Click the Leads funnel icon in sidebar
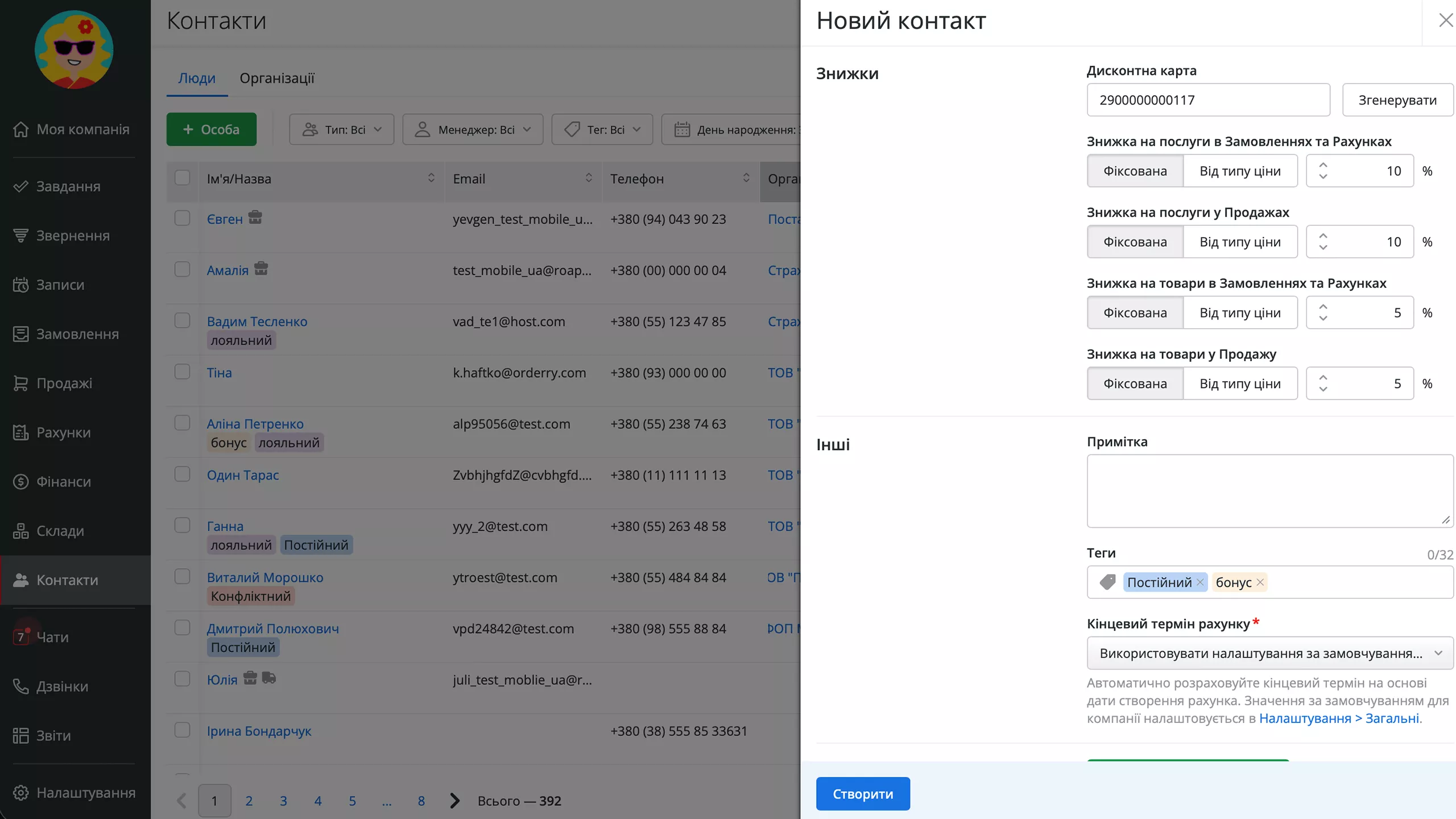 (x=20, y=235)
